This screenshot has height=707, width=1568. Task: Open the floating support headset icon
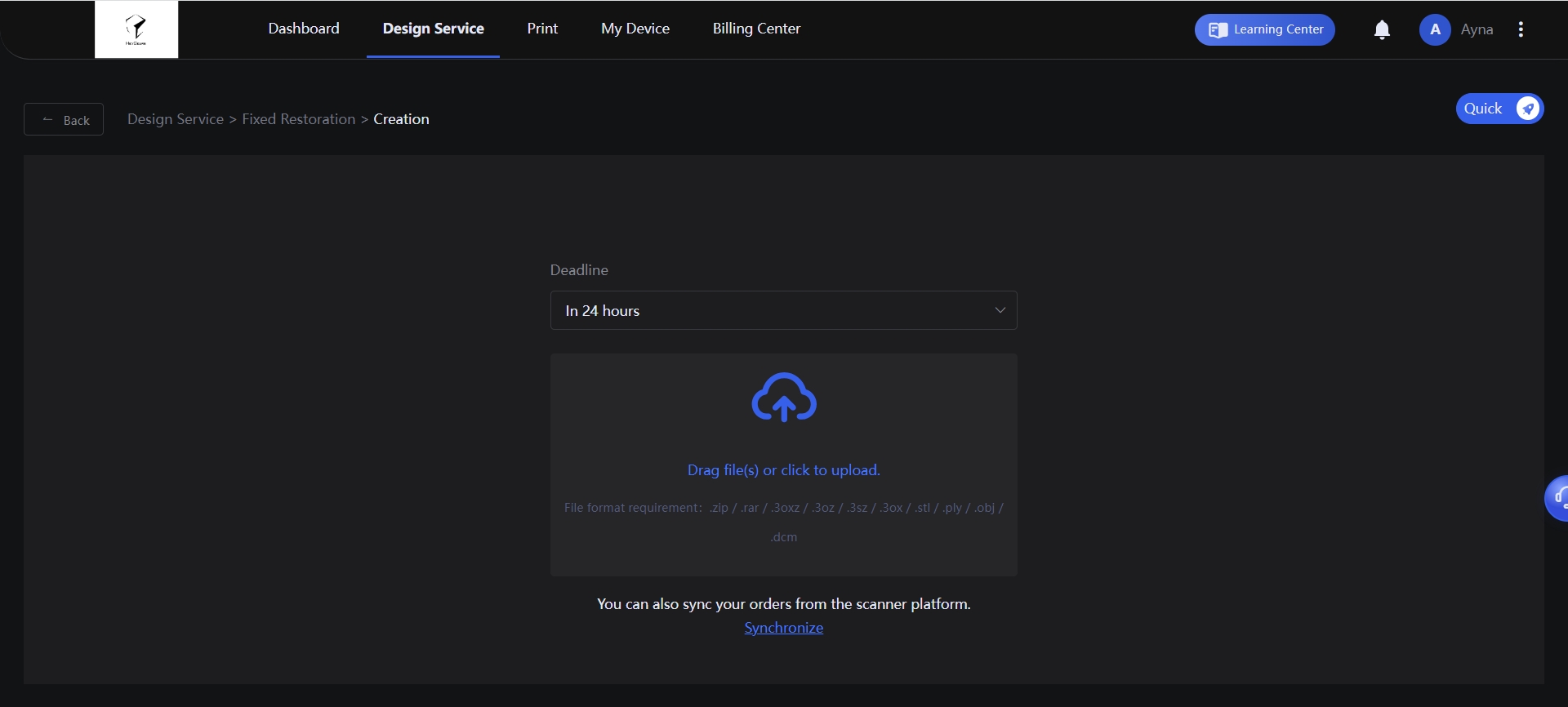click(x=1557, y=498)
